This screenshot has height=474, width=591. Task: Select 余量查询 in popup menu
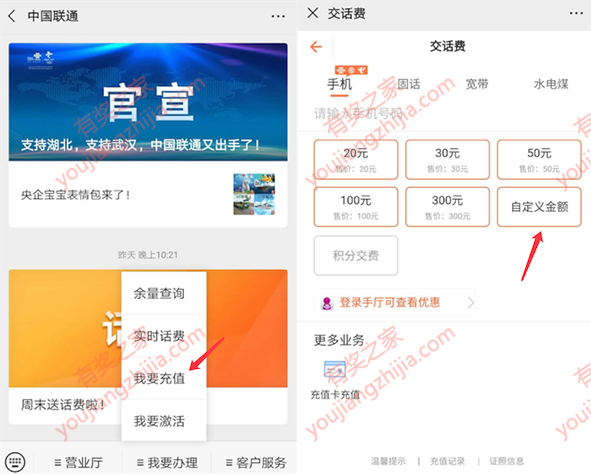[164, 294]
